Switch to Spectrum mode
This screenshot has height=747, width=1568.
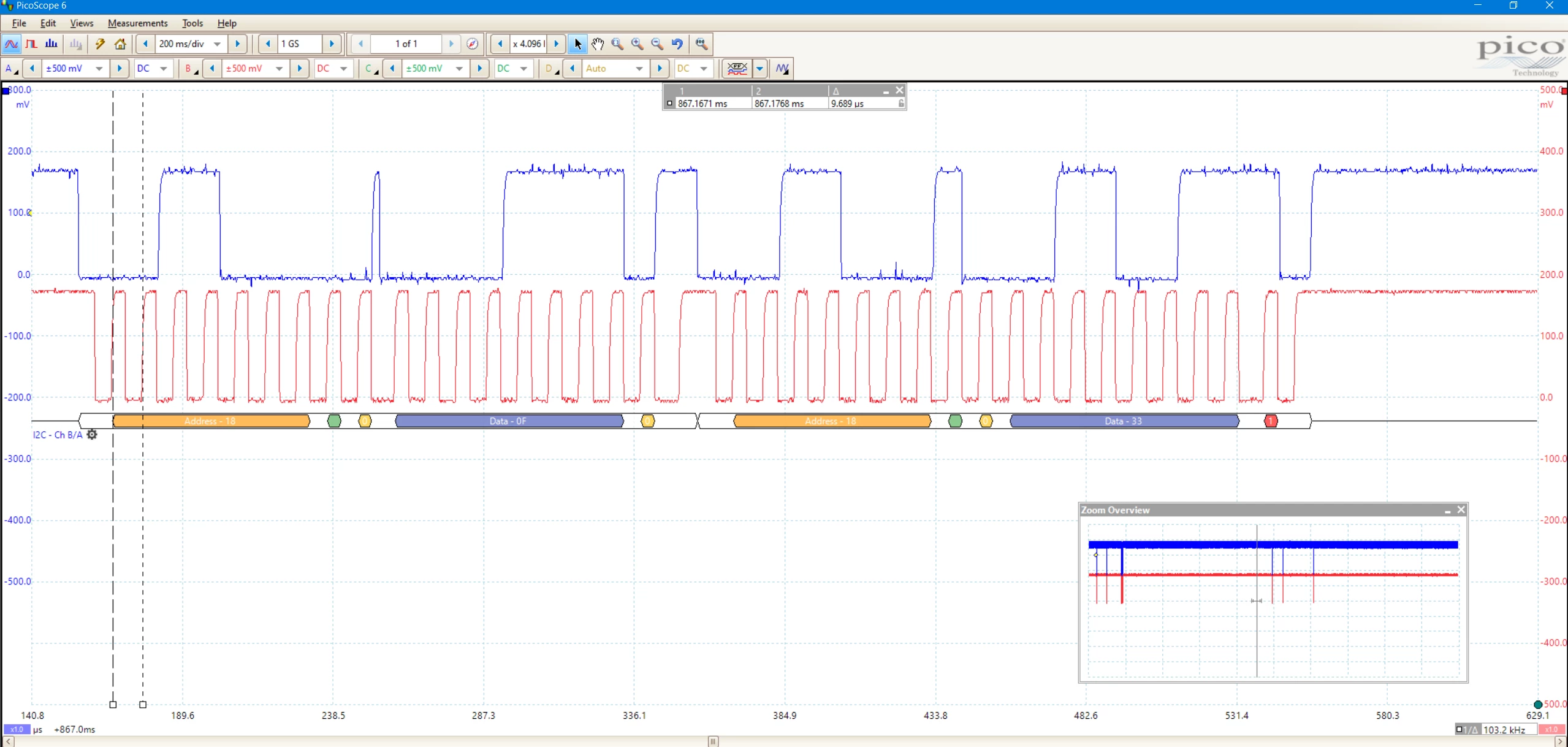pyautogui.click(x=51, y=44)
